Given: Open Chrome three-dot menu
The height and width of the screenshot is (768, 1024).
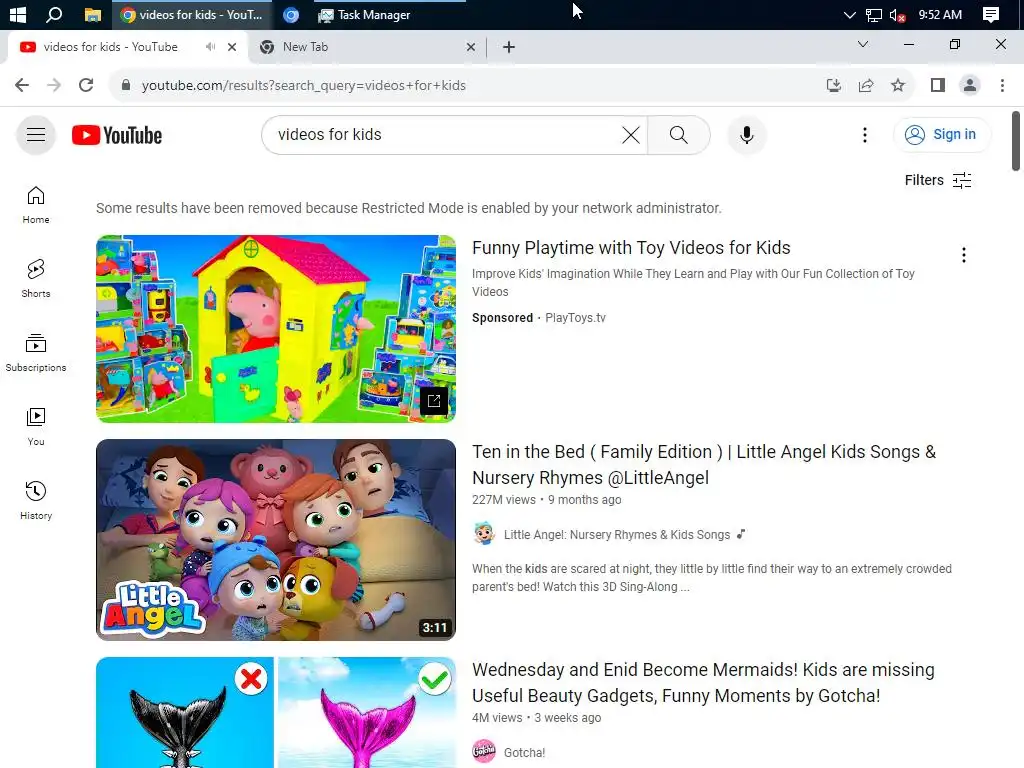Looking at the screenshot, I should click(1002, 86).
